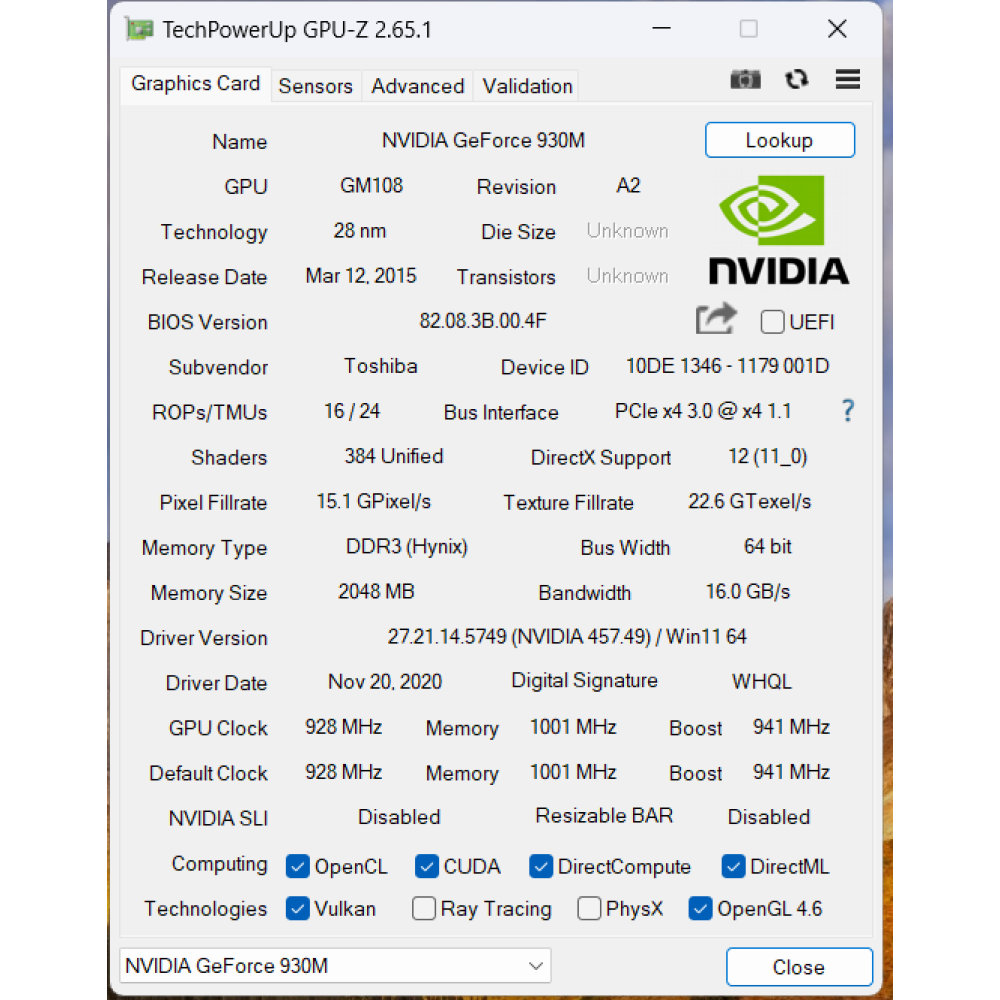
Task: Go to the Validation tab
Action: 527,86
